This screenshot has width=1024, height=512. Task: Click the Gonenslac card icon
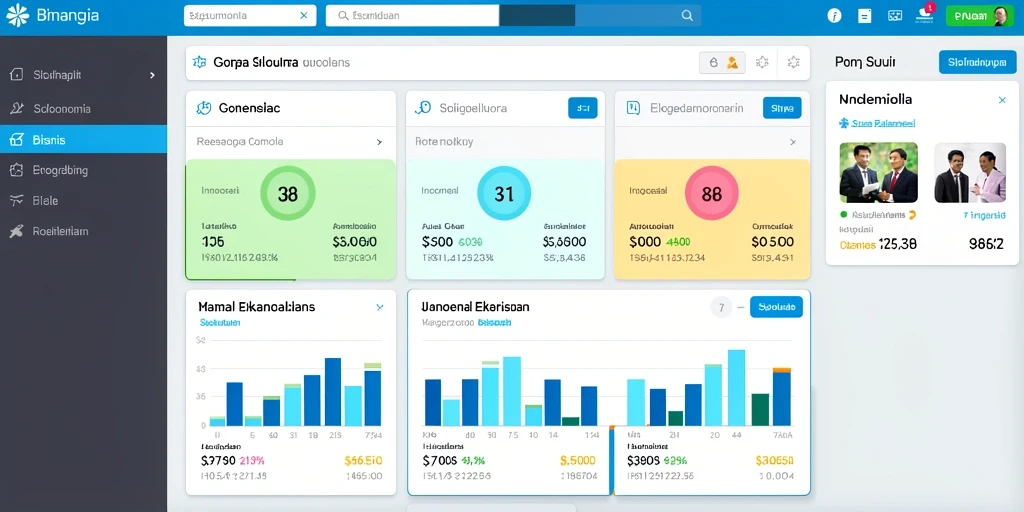tap(204, 108)
